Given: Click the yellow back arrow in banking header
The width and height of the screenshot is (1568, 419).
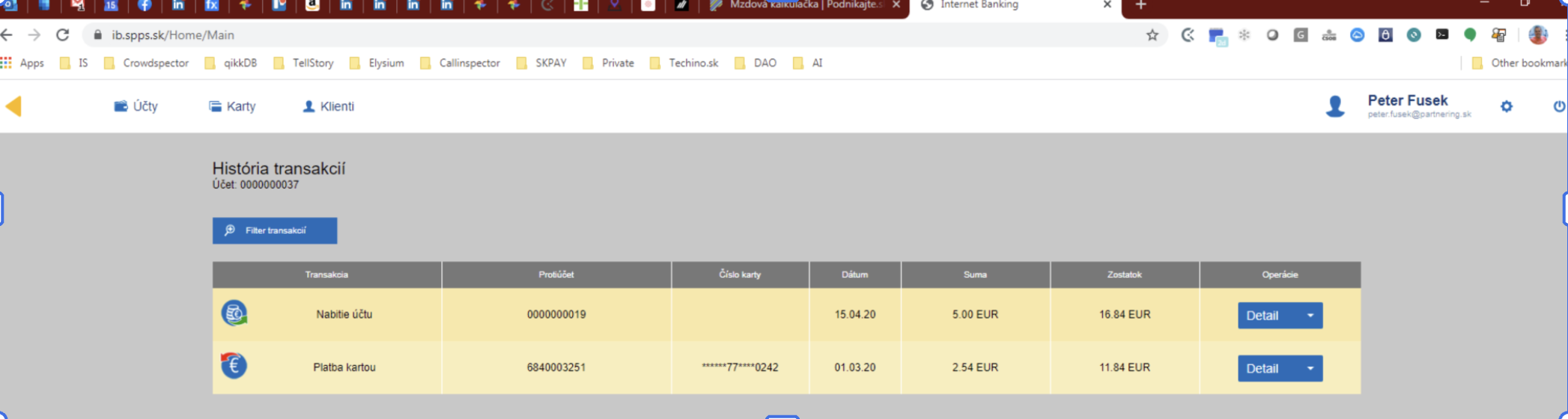Looking at the screenshot, I should coord(14,106).
